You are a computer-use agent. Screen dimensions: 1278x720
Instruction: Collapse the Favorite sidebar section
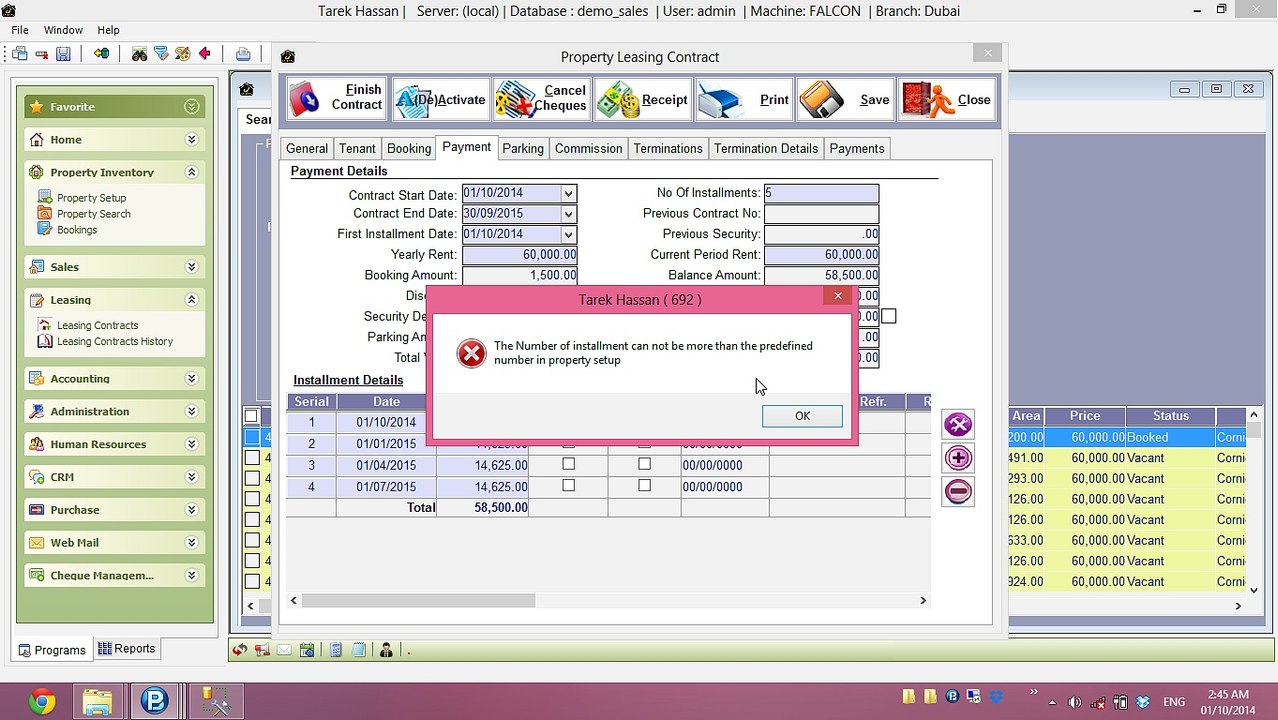(x=191, y=107)
